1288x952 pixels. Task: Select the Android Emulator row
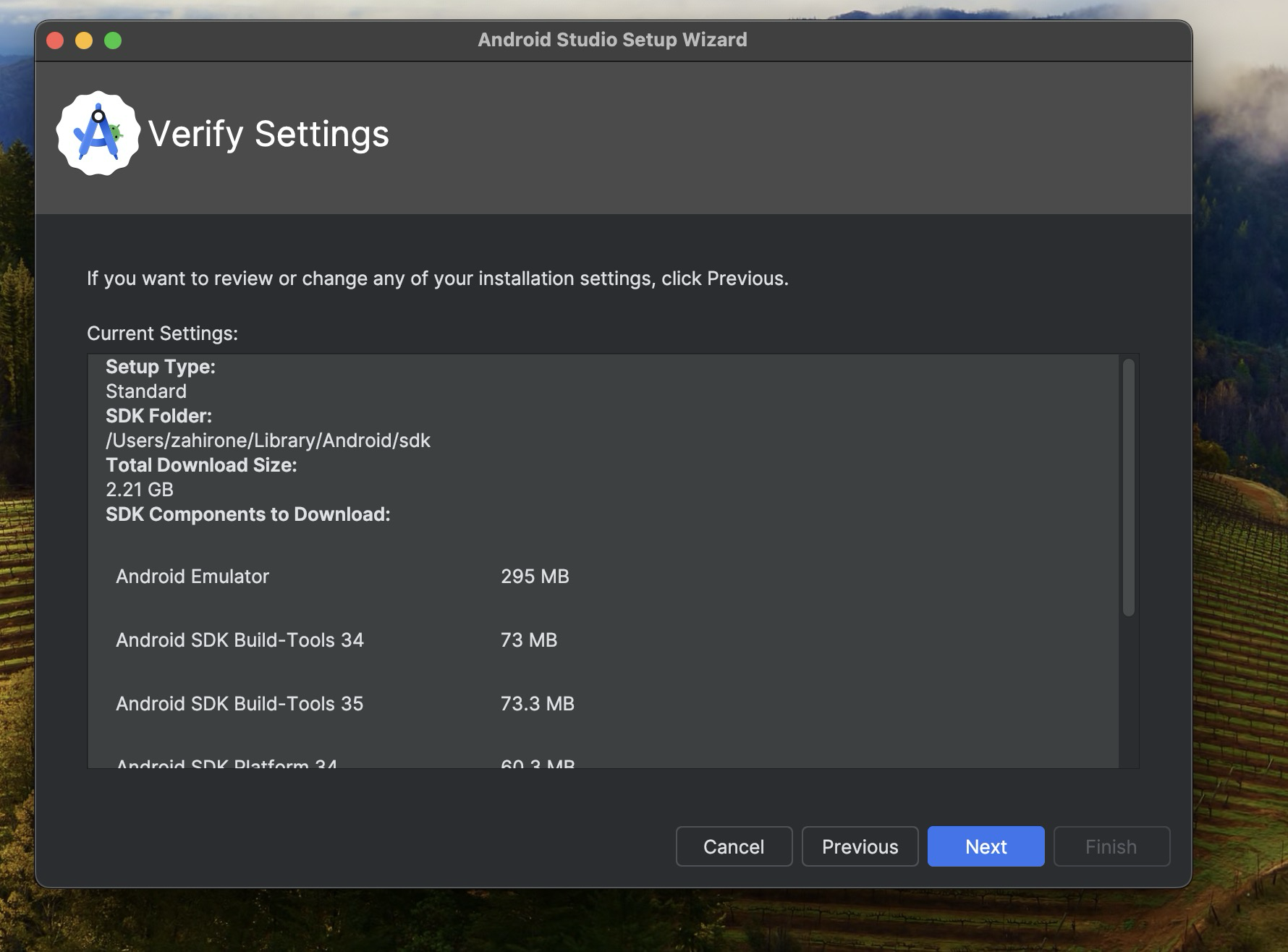[342, 577]
